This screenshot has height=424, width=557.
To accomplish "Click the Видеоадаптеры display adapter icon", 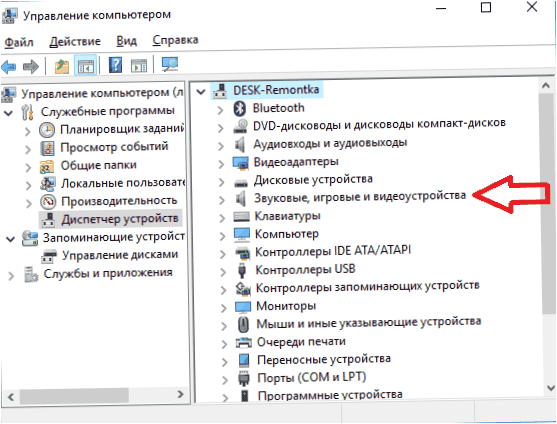I will click(x=240, y=163).
